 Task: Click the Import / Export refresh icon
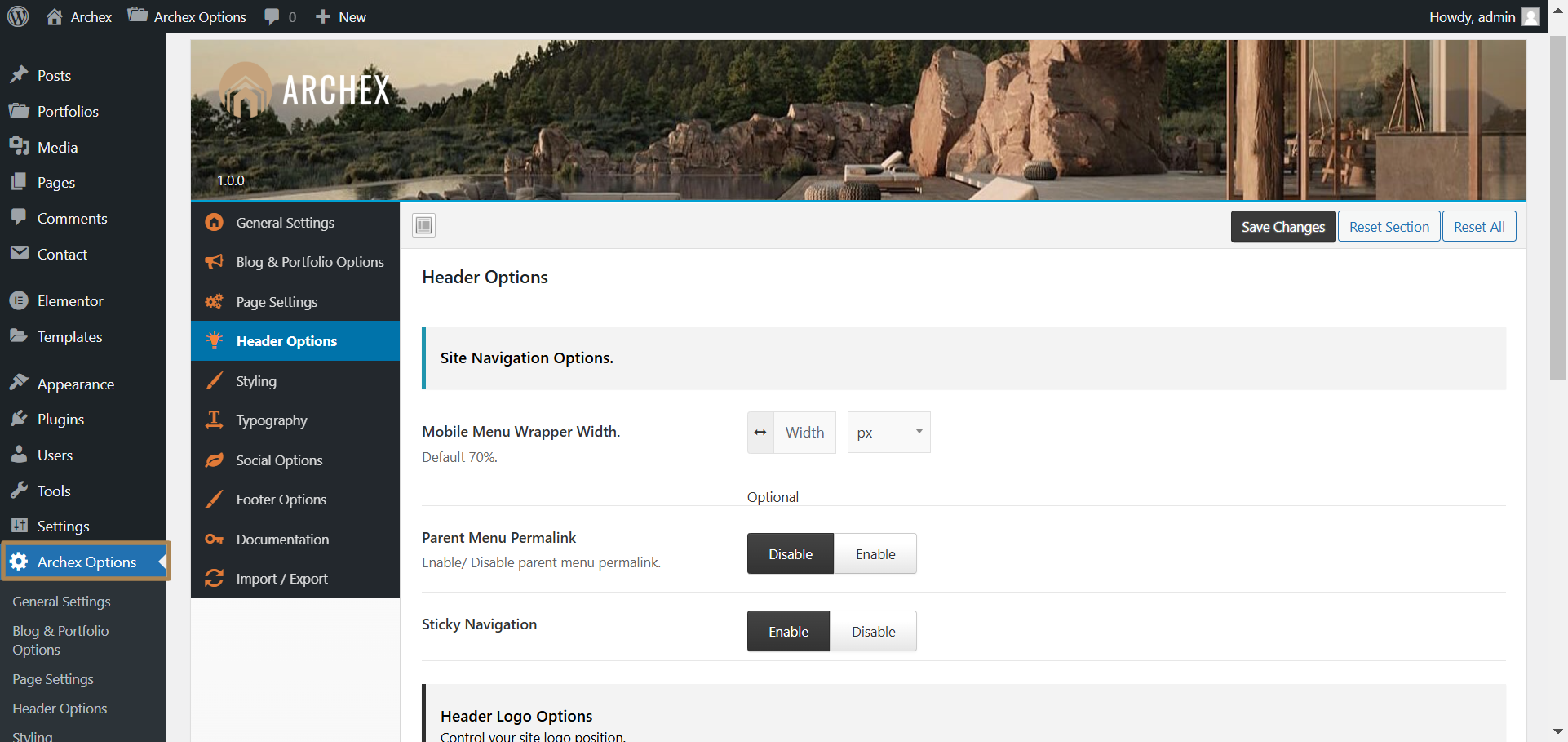[x=214, y=578]
